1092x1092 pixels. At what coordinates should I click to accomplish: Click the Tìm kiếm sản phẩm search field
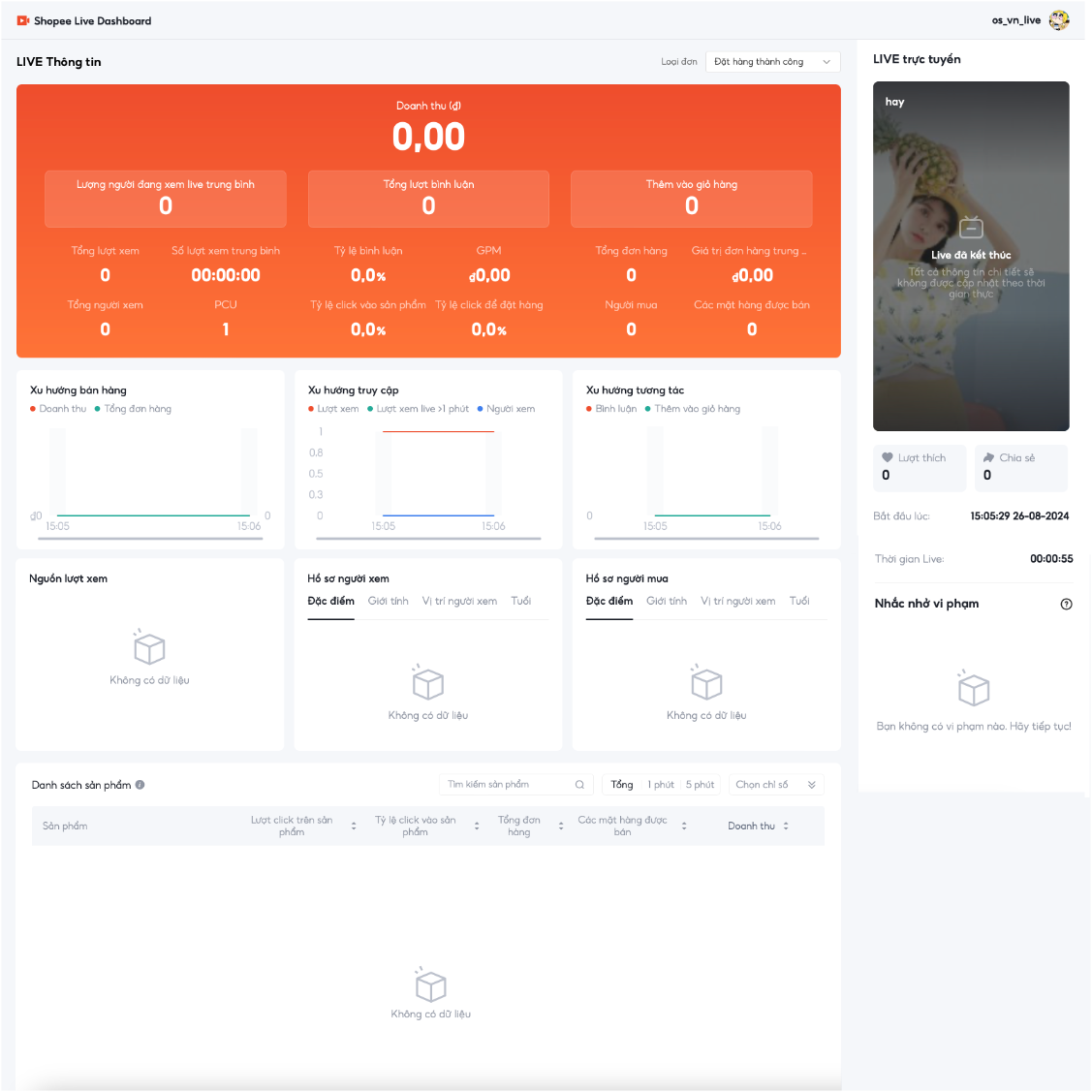coord(516,785)
